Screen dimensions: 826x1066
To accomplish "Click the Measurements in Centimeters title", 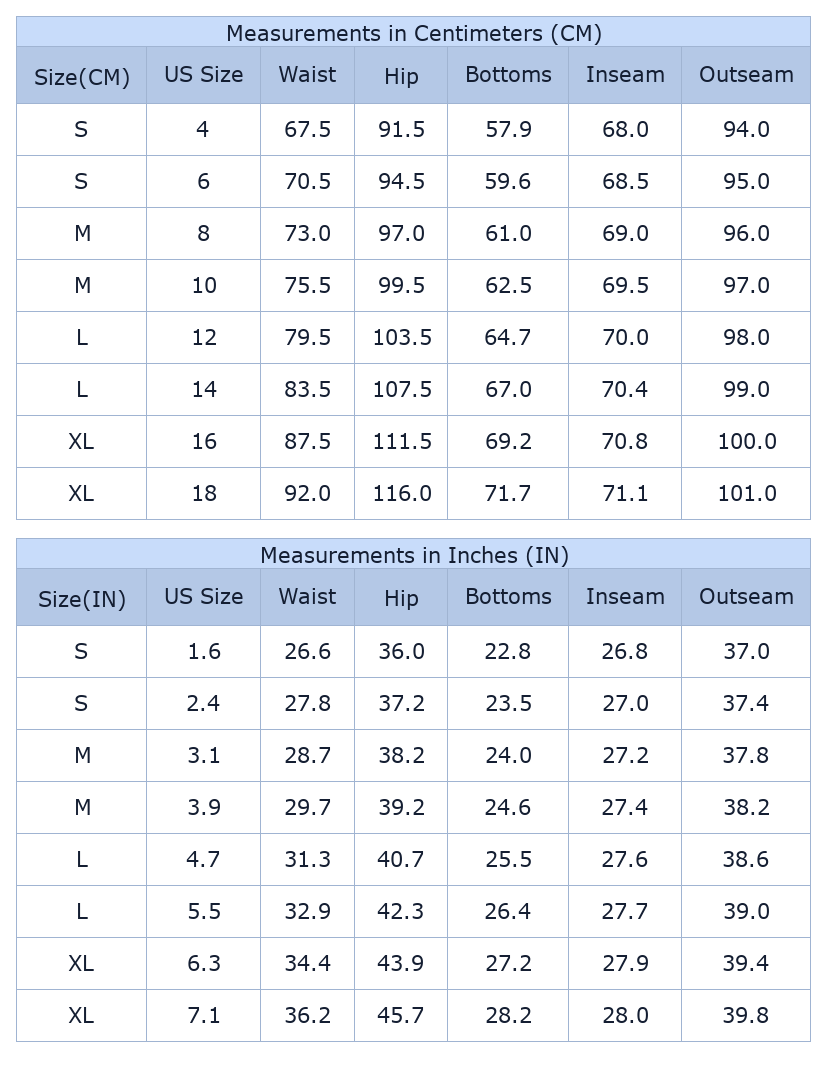I will 413,33.
